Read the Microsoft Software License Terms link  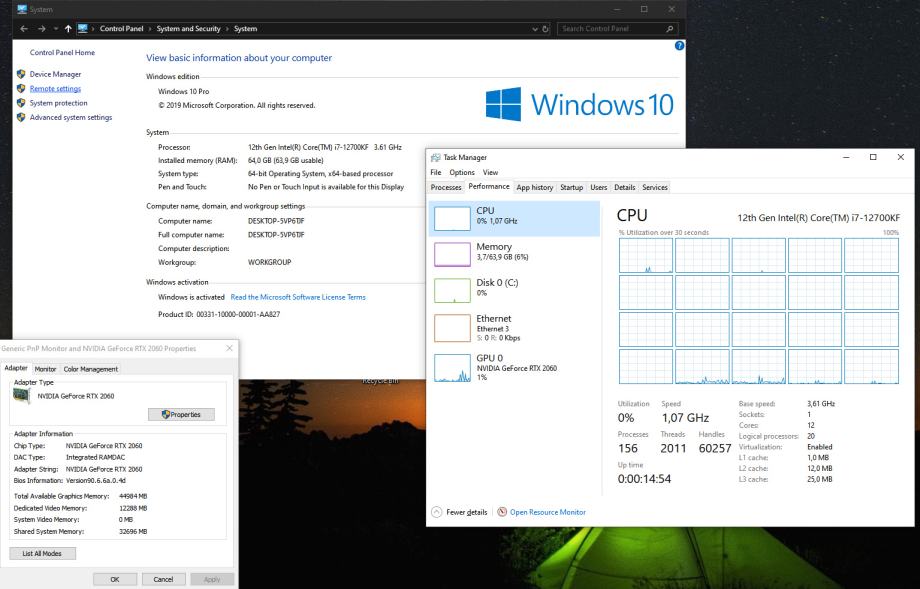(298, 297)
